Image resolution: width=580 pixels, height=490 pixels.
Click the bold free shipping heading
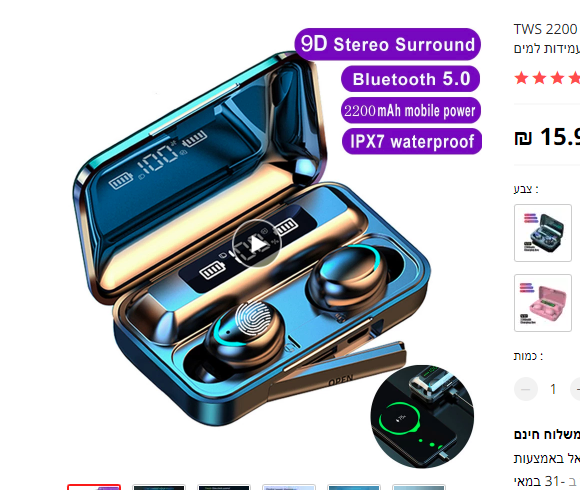(x=547, y=435)
